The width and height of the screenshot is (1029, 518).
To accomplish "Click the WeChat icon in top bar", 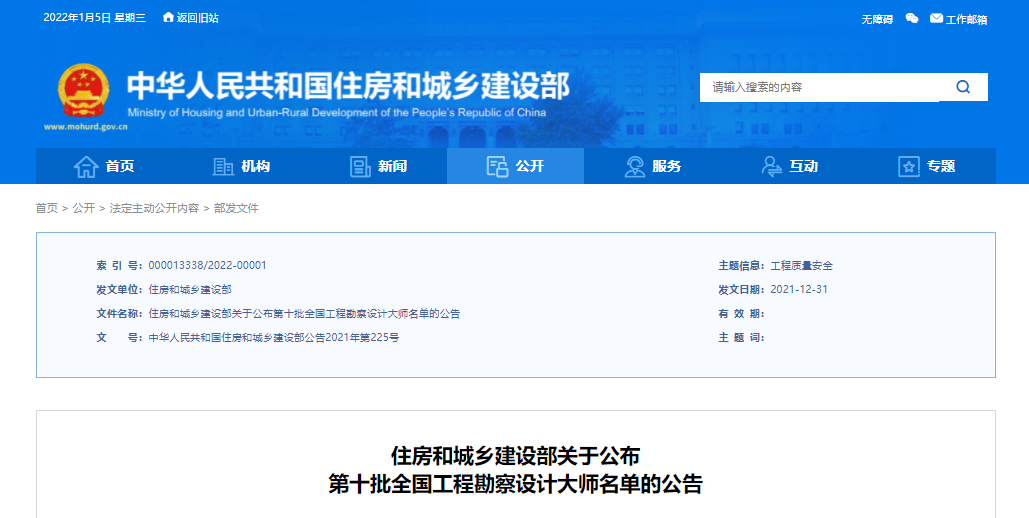I will (x=911, y=18).
